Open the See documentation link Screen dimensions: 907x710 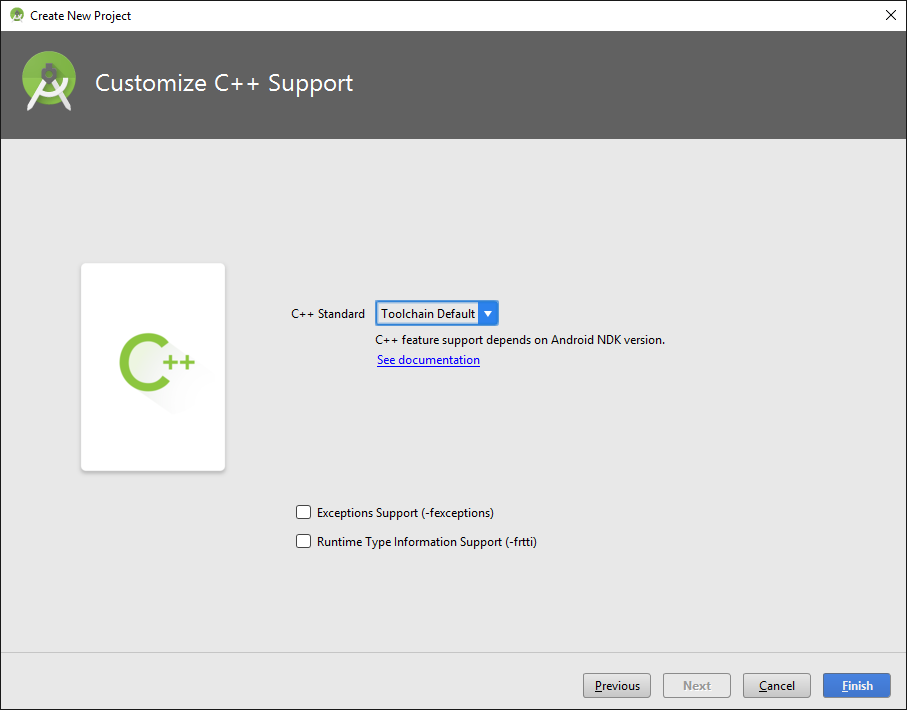click(428, 360)
